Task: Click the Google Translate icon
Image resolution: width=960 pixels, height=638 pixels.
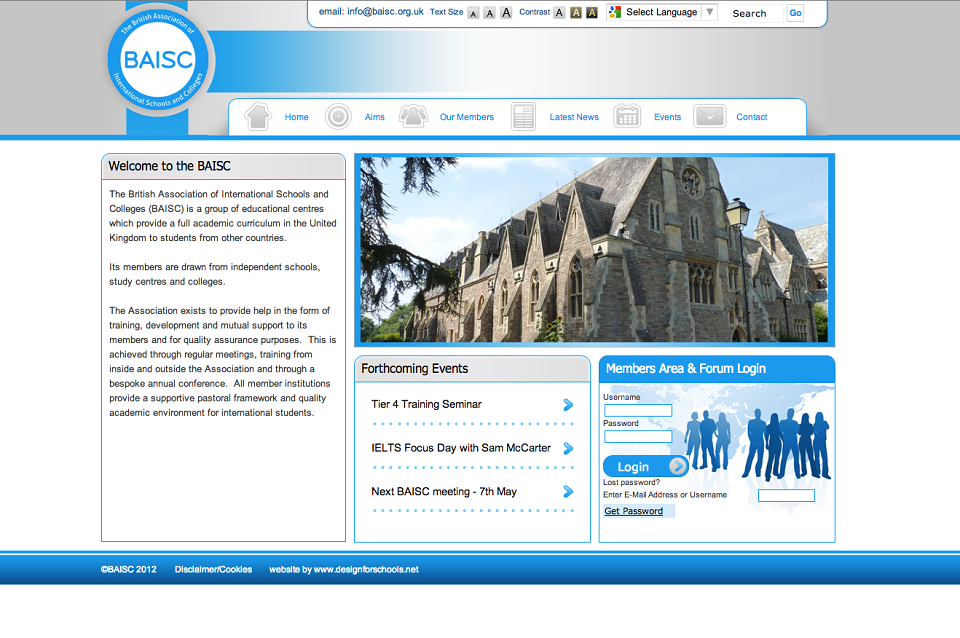Action: [x=615, y=12]
